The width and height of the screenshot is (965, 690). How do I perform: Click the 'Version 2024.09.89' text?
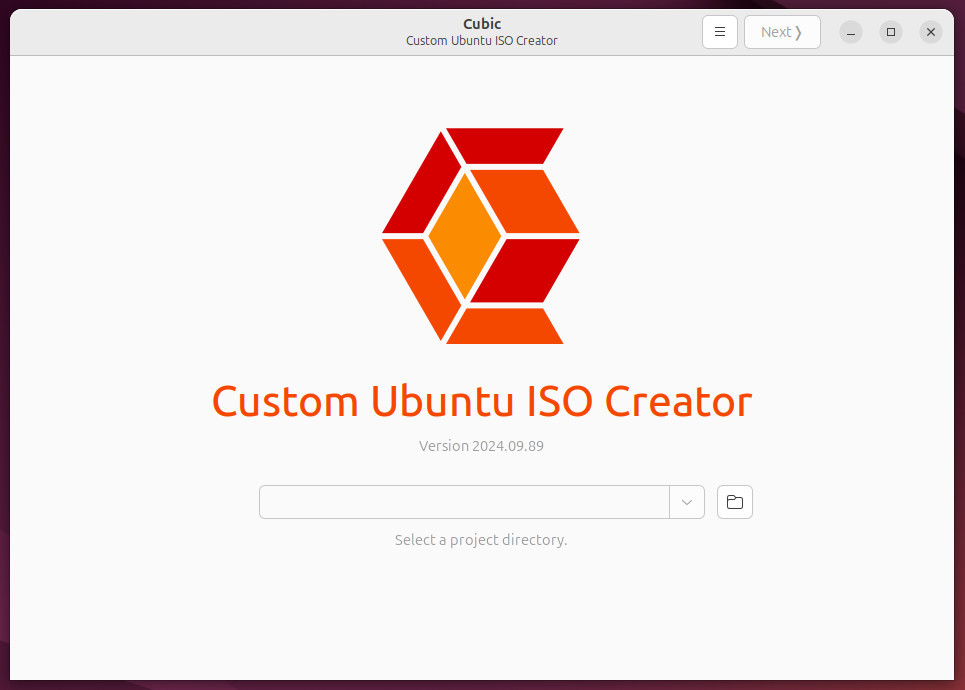coord(481,446)
